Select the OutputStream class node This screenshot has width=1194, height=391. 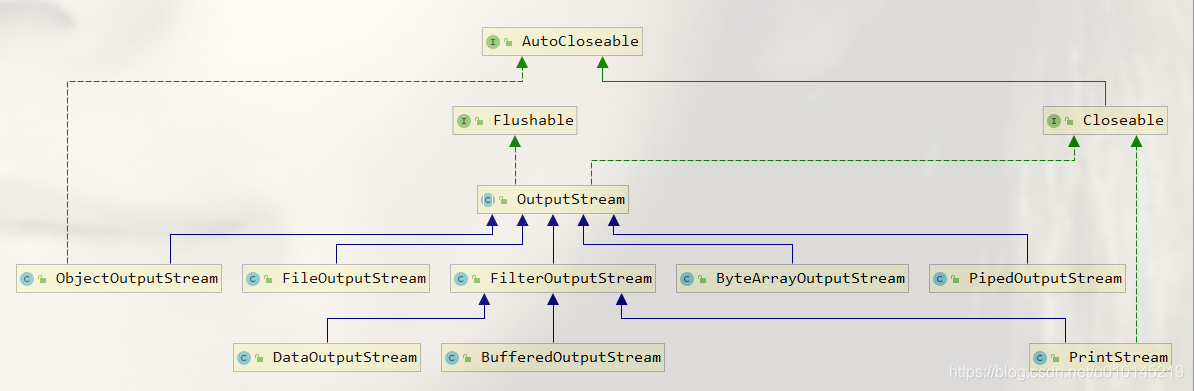click(553, 200)
